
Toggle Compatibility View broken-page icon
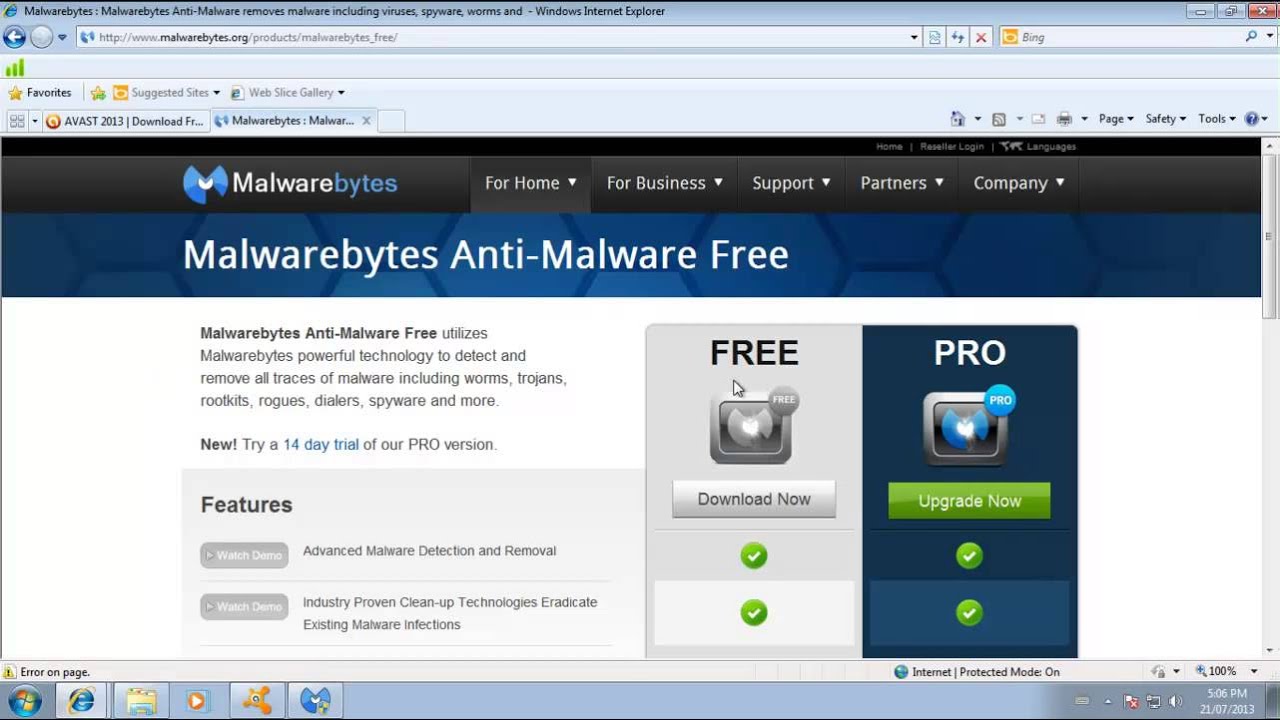point(935,37)
